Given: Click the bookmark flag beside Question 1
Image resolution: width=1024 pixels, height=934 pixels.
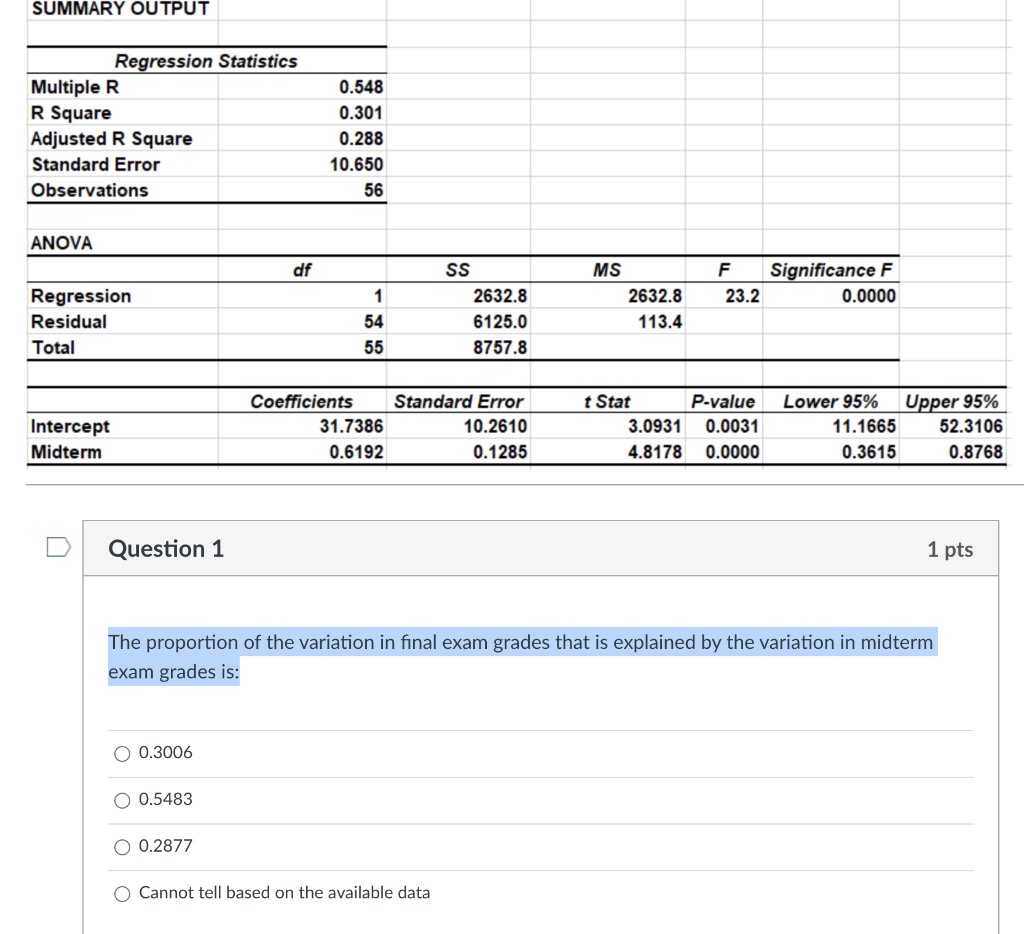Looking at the screenshot, I should 58,545.
